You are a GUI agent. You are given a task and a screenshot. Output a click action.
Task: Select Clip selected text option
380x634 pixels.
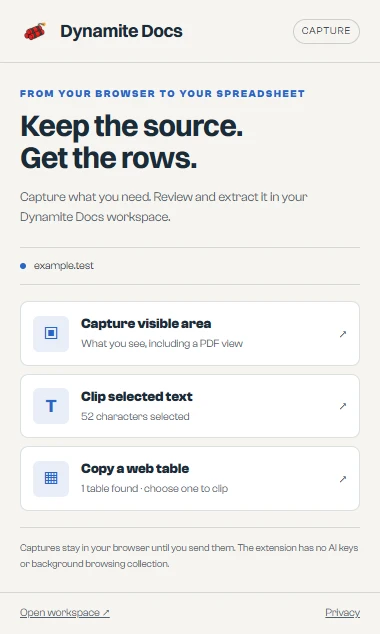pos(190,406)
